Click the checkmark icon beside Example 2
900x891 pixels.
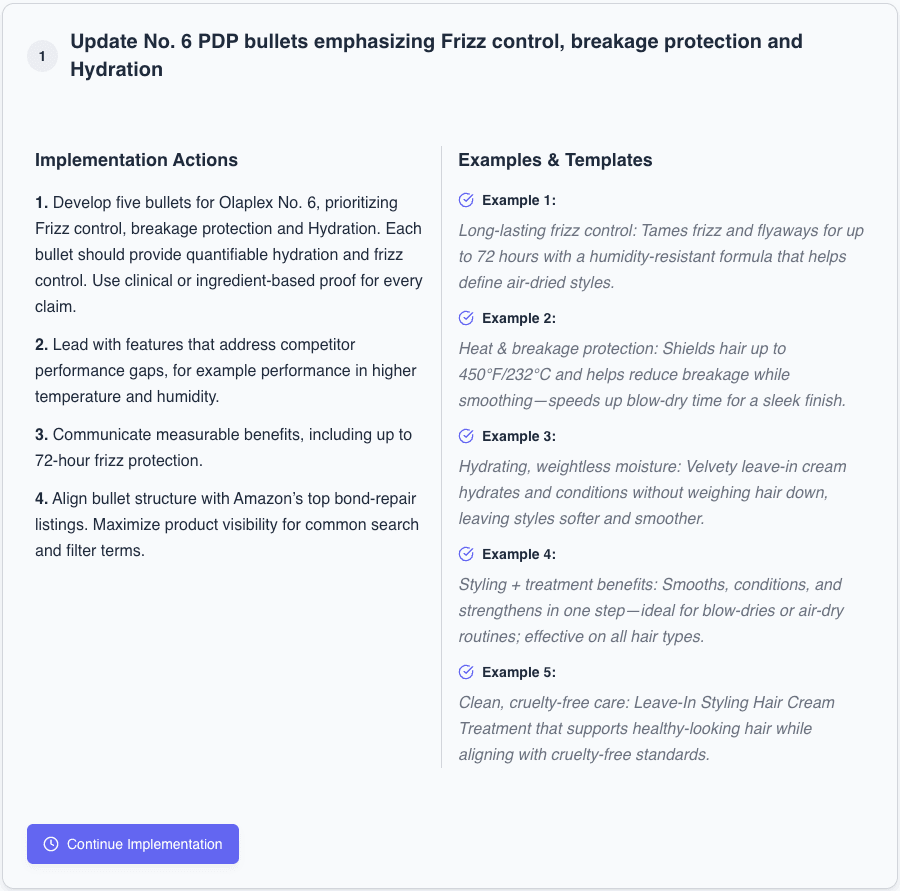466,318
